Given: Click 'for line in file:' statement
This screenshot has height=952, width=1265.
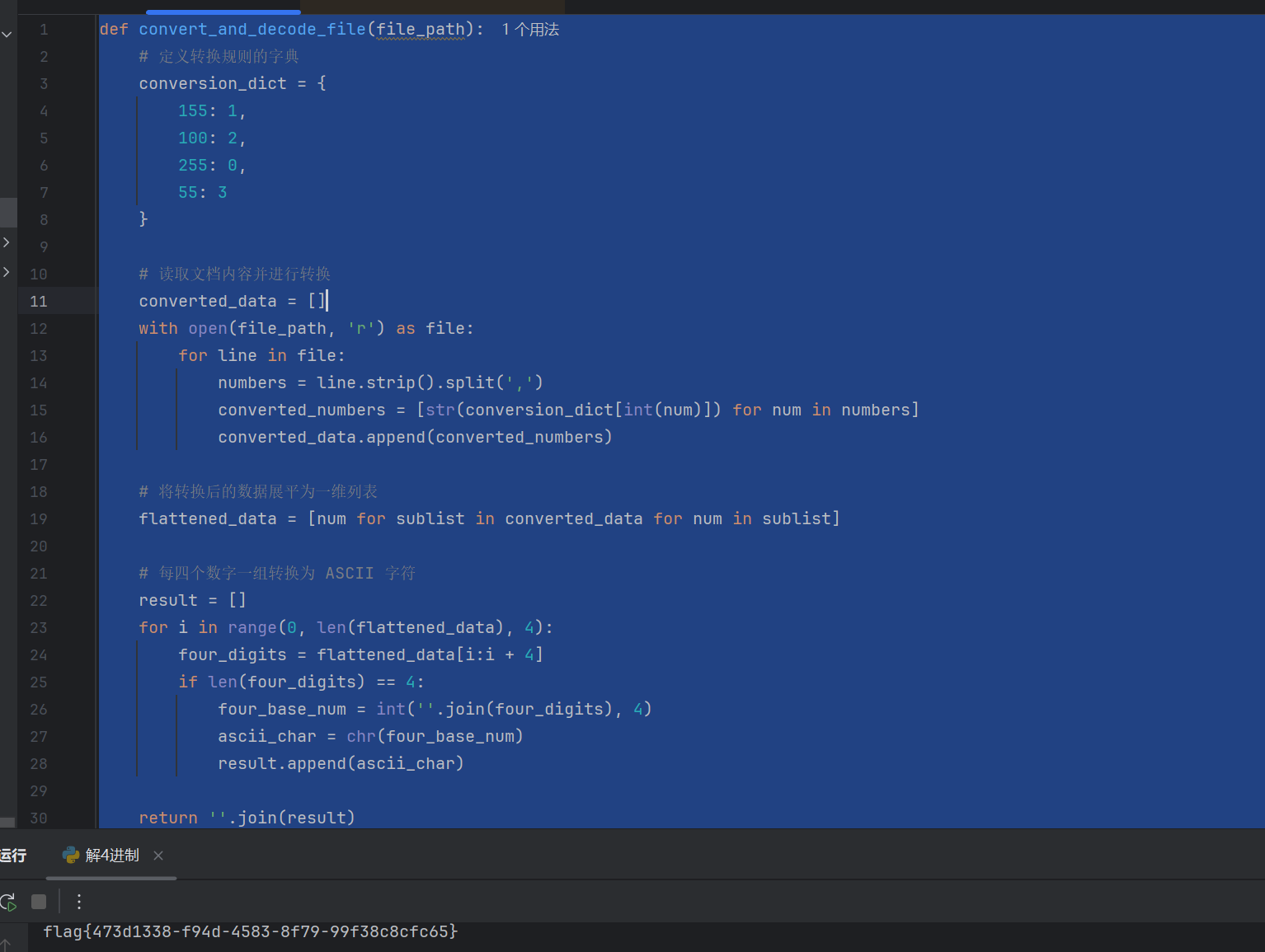Looking at the screenshot, I should click(x=261, y=355).
